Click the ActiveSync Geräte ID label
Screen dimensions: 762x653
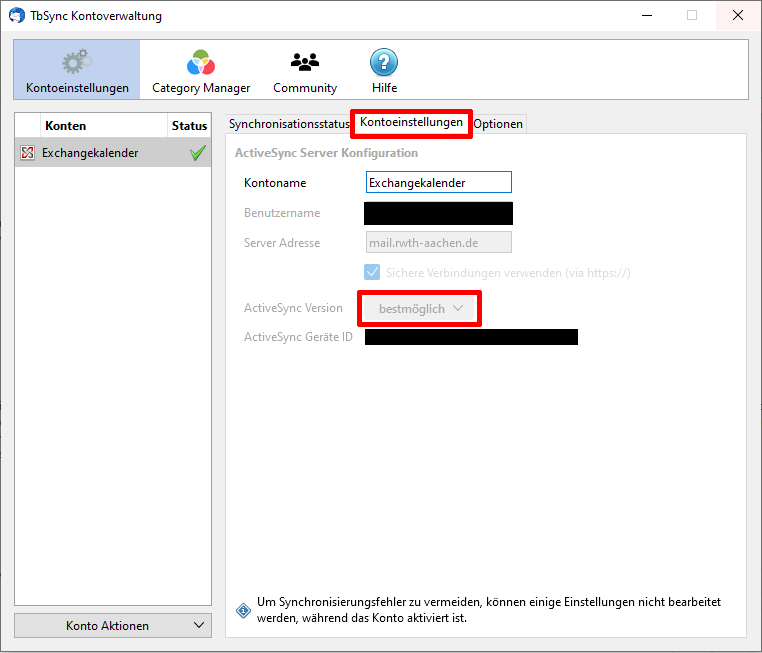coord(298,337)
